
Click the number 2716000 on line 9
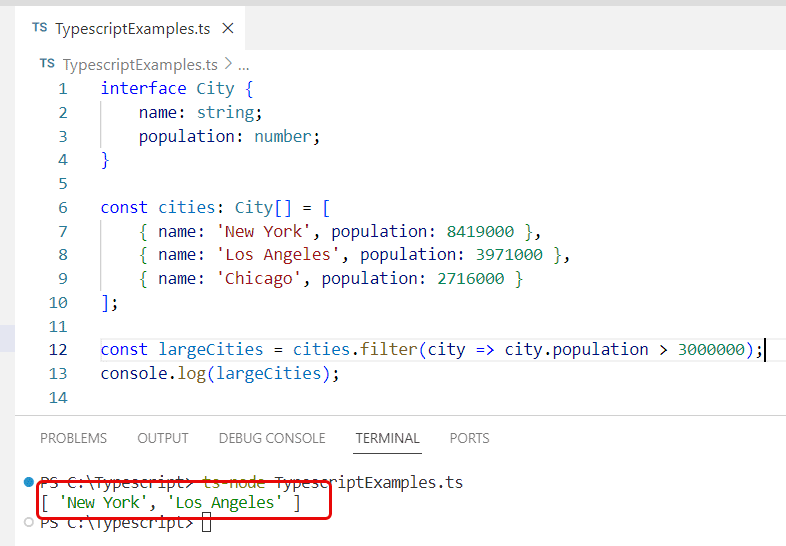(471, 278)
